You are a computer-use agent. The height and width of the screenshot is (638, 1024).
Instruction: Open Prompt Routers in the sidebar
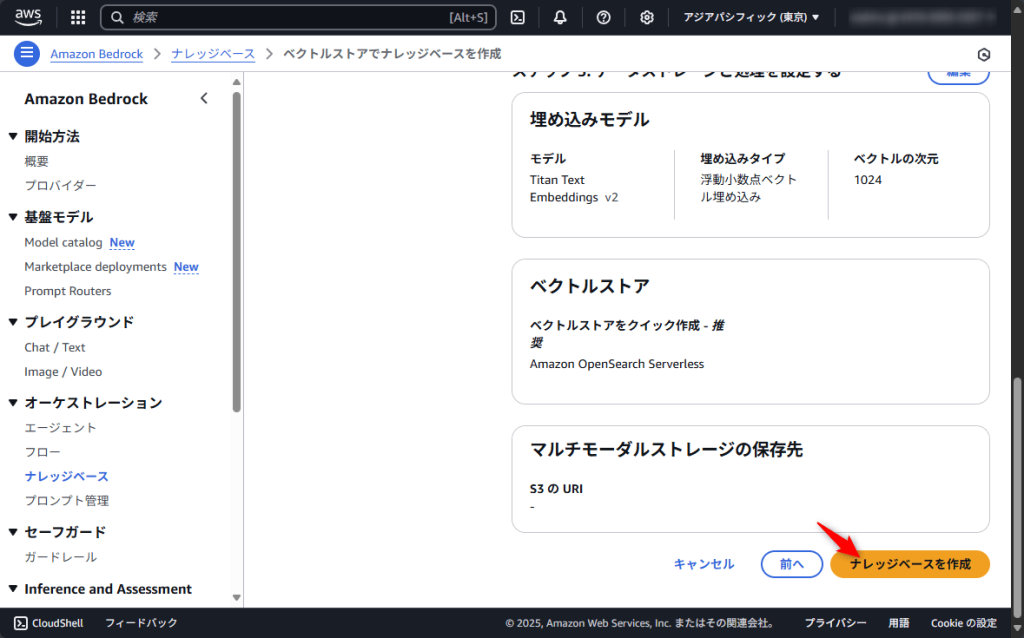pyautogui.click(x=68, y=291)
